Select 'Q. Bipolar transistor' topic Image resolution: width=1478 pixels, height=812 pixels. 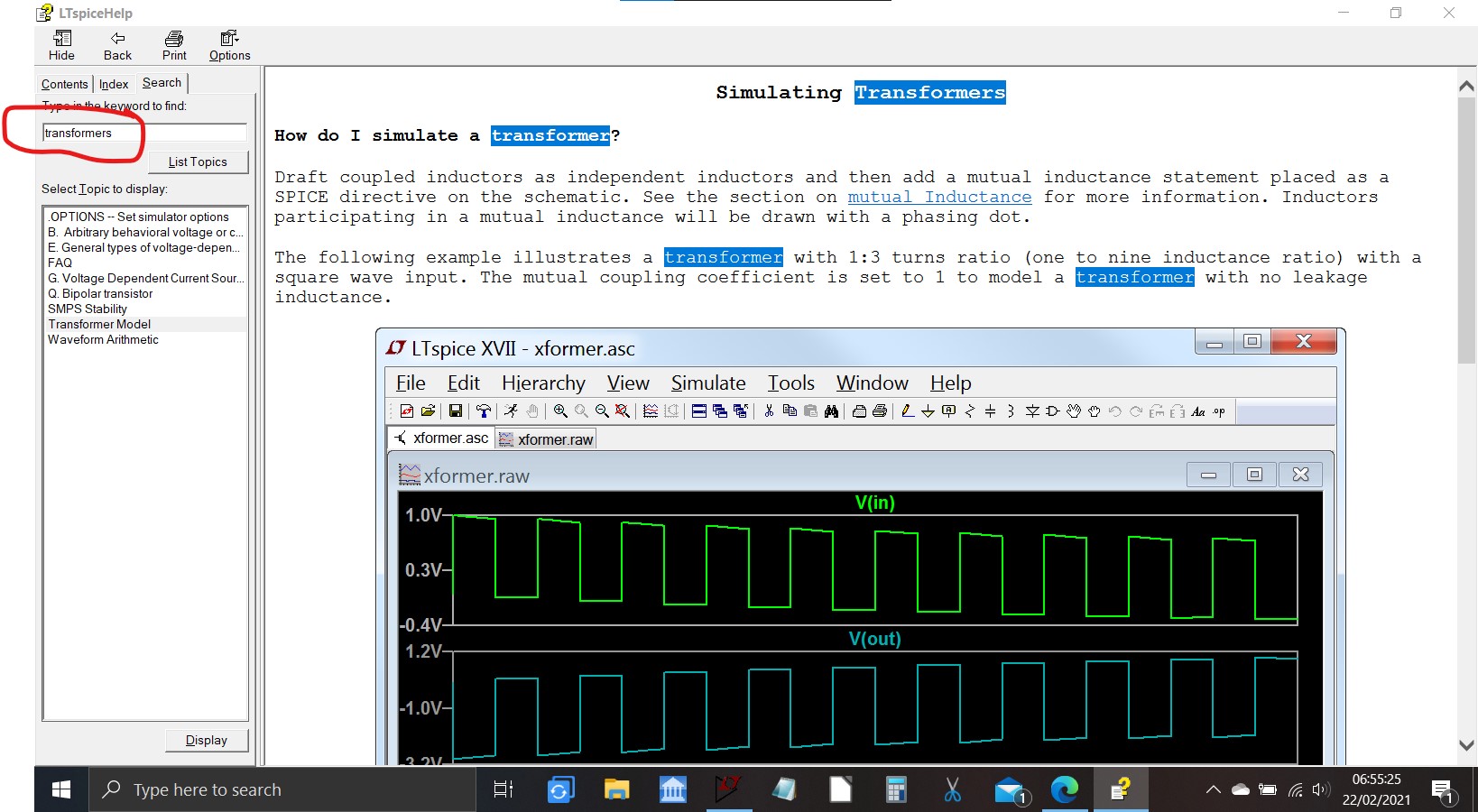tap(100, 293)
